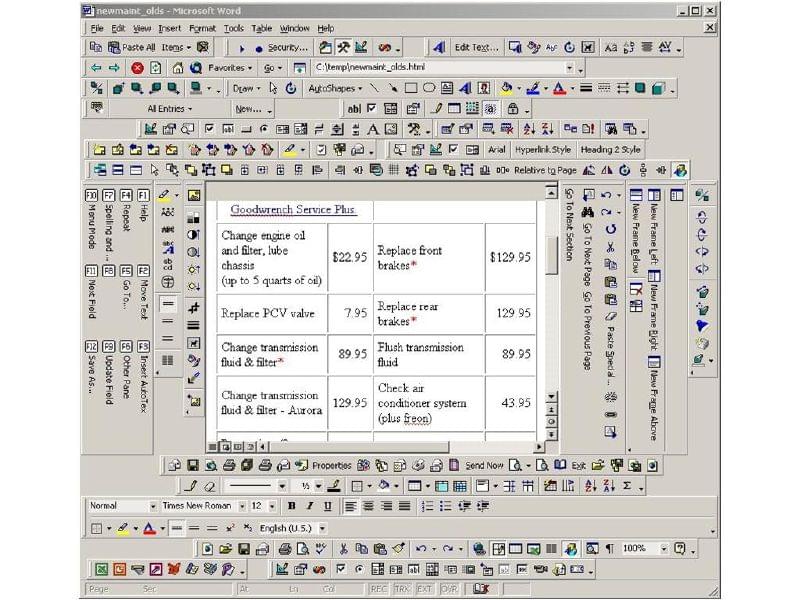Align paragraph text left
The image size is (800, 600).
point(350,506)
